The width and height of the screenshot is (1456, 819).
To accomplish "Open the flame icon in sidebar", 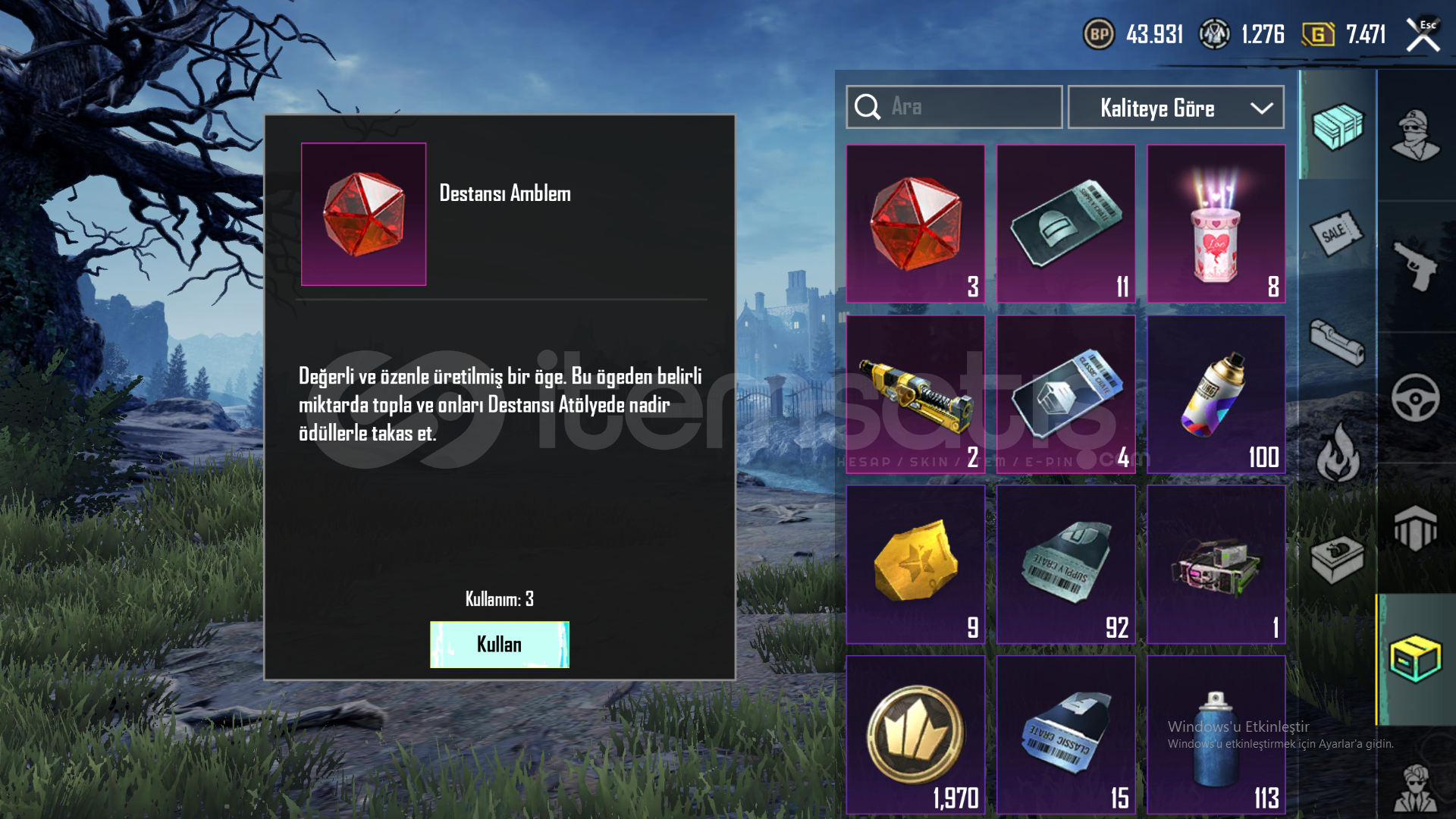I will click(1338, 453).
